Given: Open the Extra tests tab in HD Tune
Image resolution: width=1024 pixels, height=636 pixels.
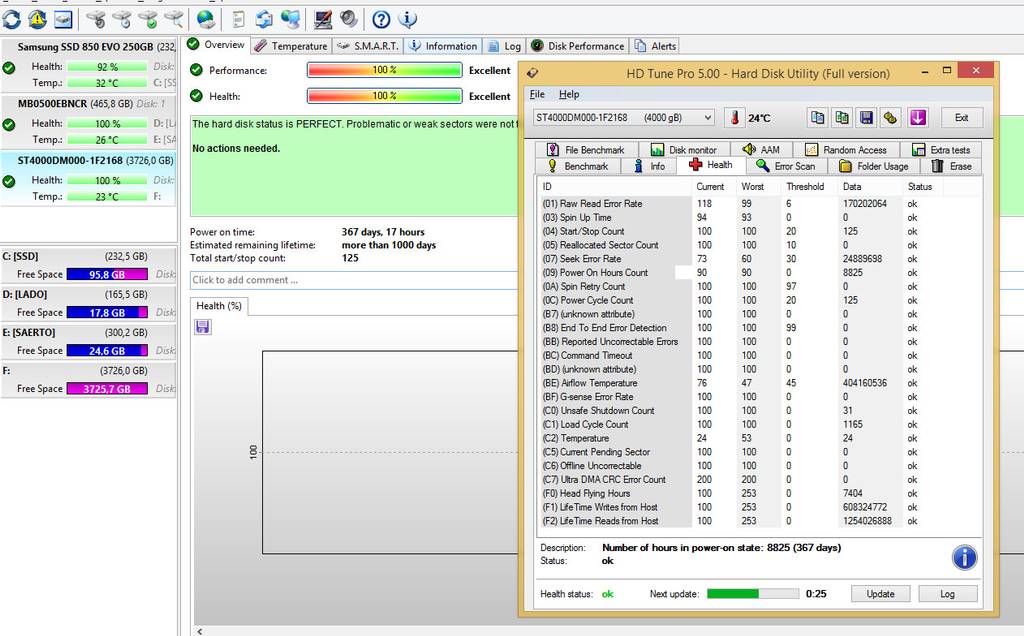Looking at the screenshot, I should (940, 150).
